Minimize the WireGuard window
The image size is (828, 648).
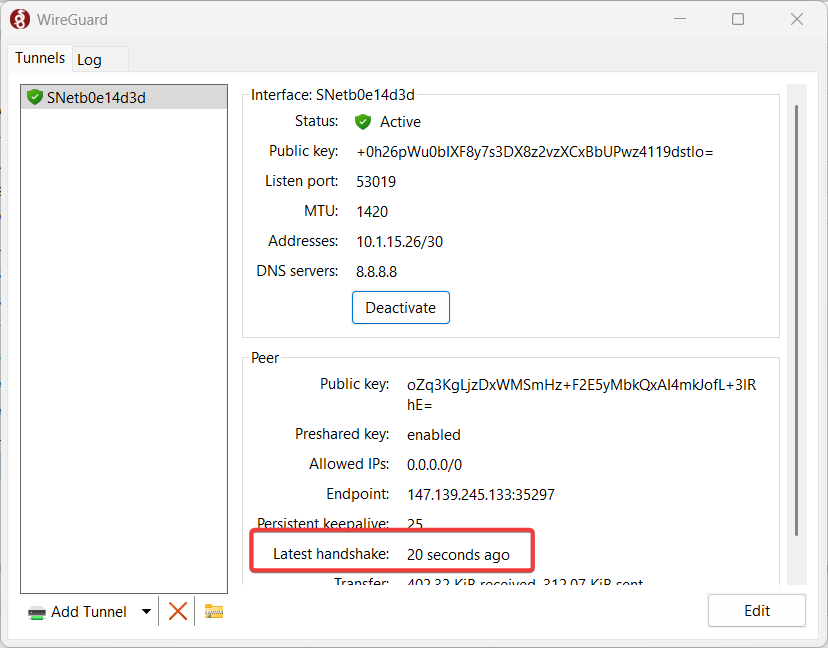point(680,20)
